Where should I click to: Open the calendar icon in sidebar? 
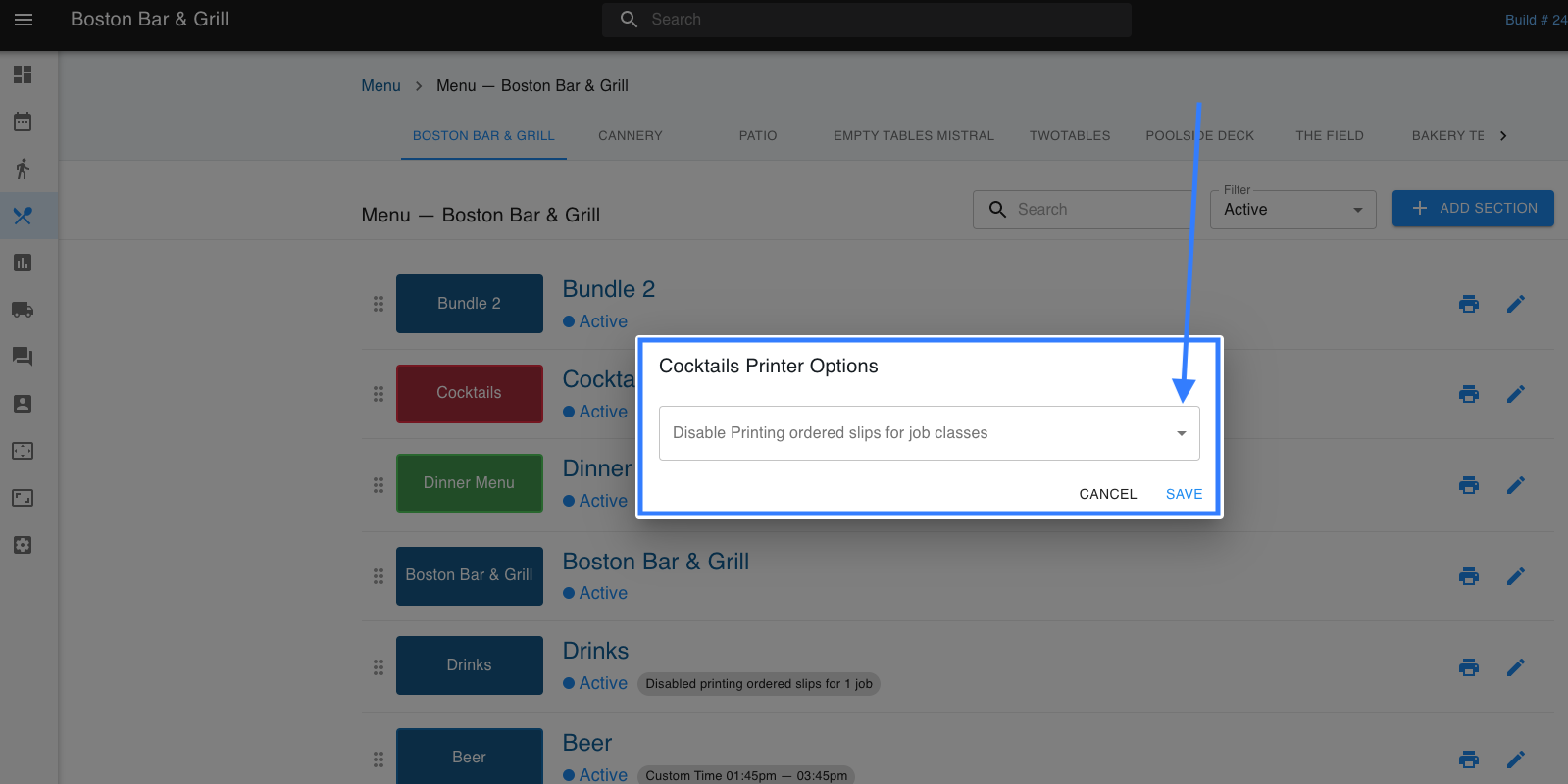tap(23, 122)
